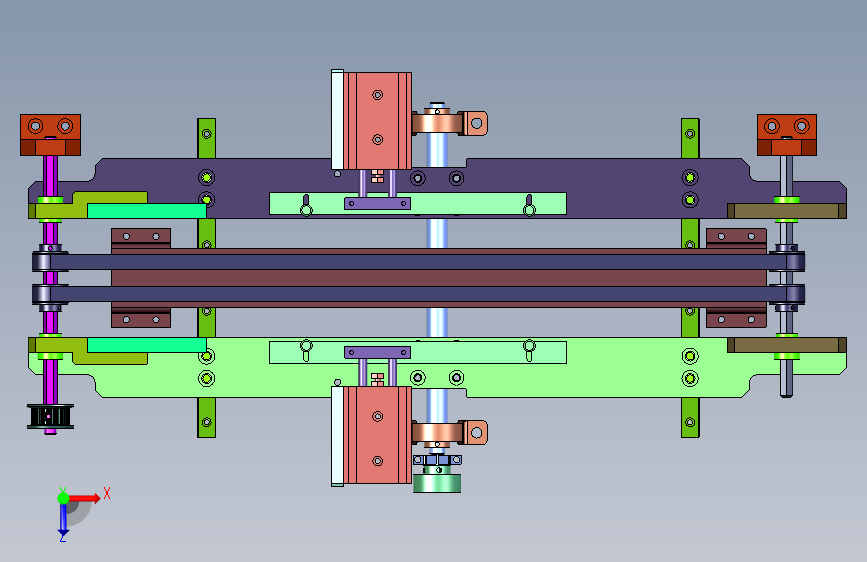
Task: Pick the white end cap of top cylinder
Action: [337, 119]
